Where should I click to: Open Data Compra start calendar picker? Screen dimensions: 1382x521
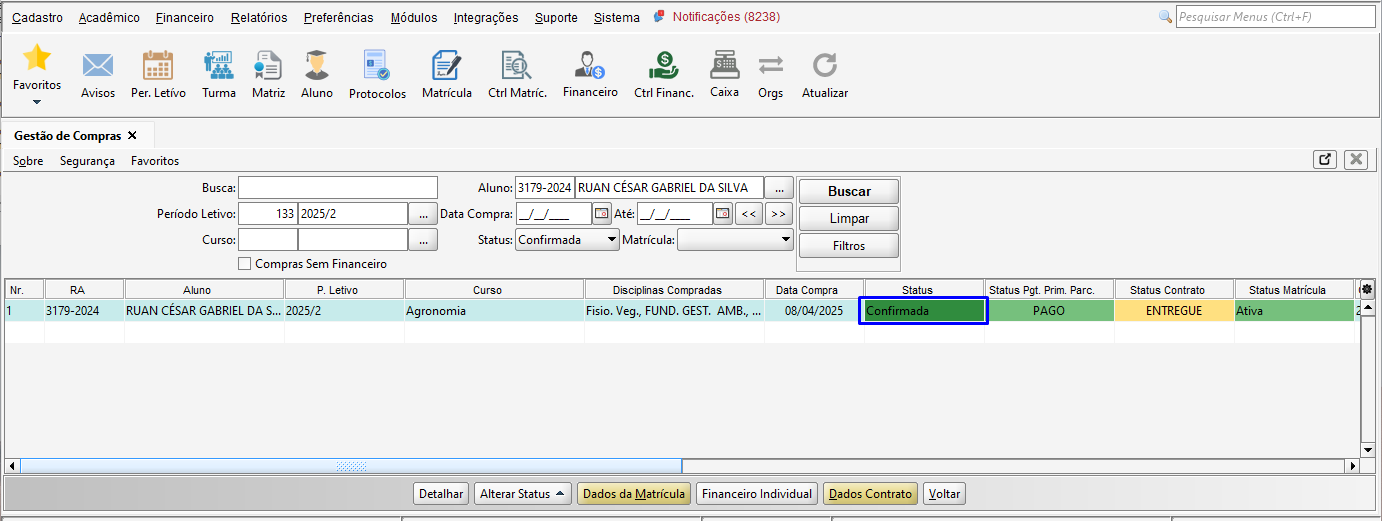[x=602, y=213]
